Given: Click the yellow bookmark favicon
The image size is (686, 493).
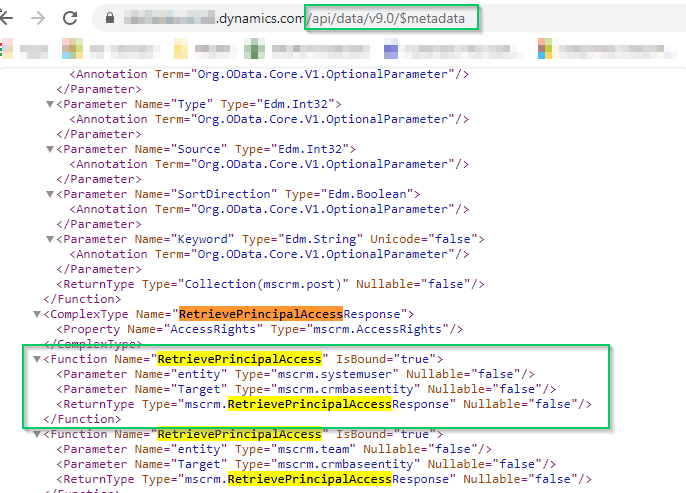Looking at the screenshot, I should (181, 48).
